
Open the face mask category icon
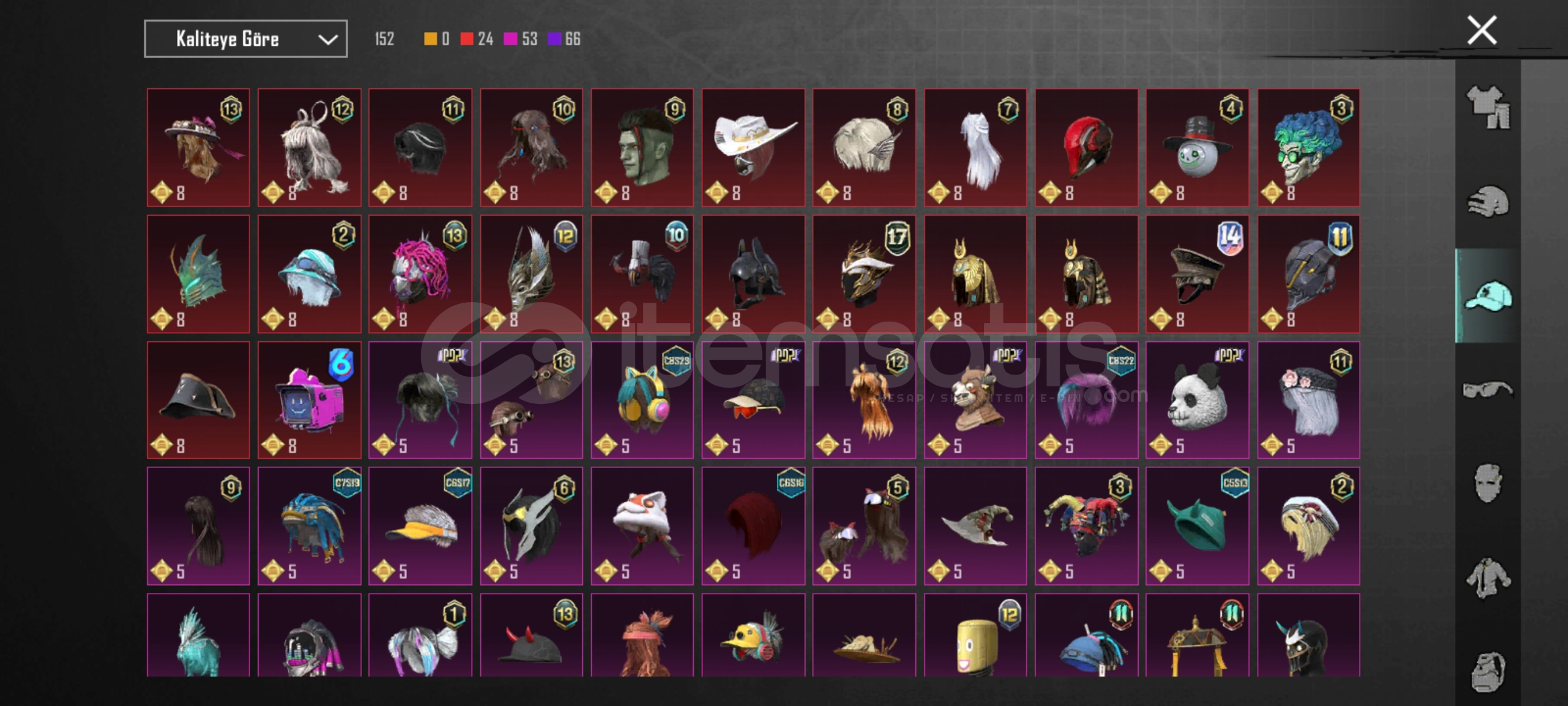(x=1488, y=483)
